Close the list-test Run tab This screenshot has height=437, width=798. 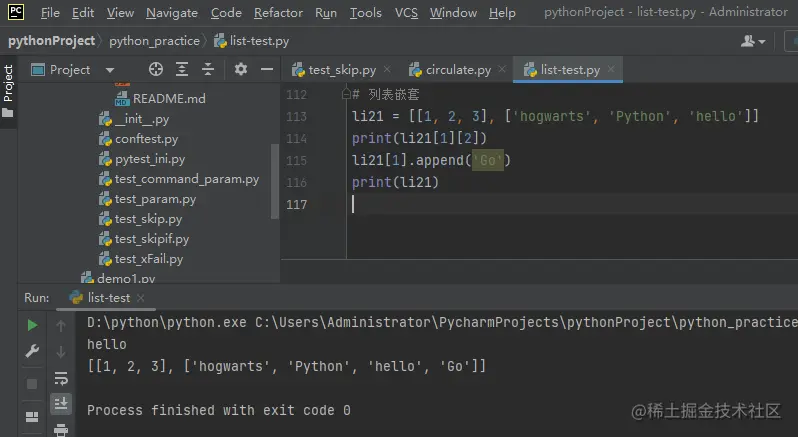point(140,298)
